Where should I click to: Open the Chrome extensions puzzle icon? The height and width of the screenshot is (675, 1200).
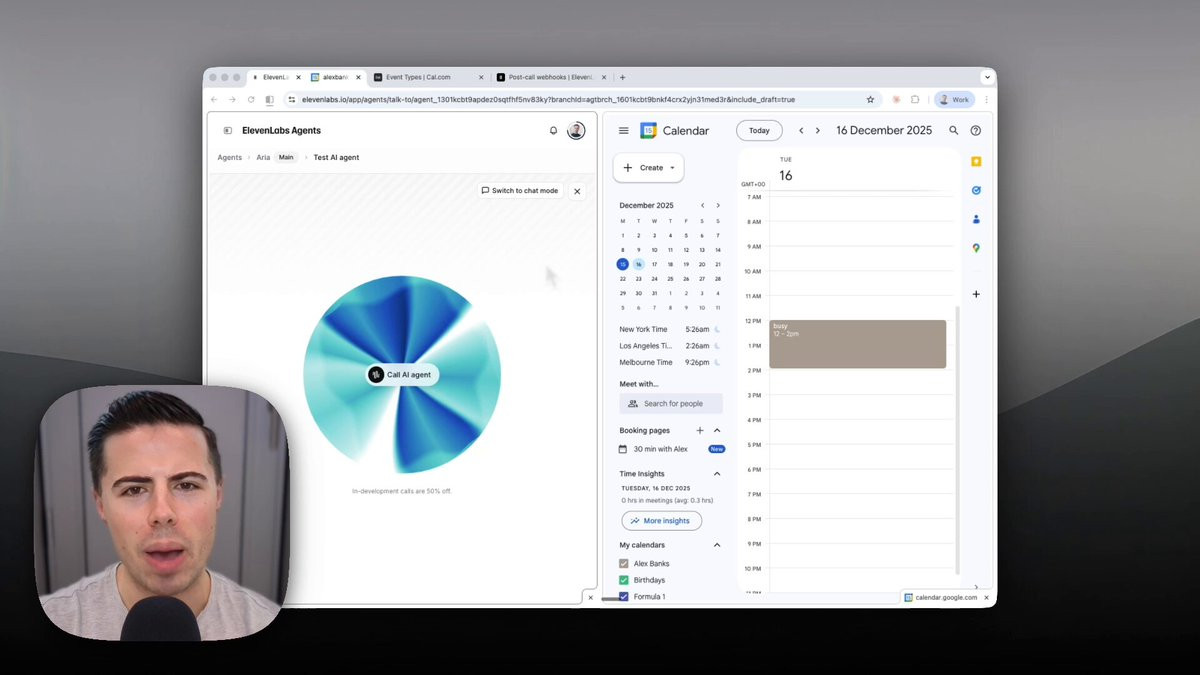915,100
